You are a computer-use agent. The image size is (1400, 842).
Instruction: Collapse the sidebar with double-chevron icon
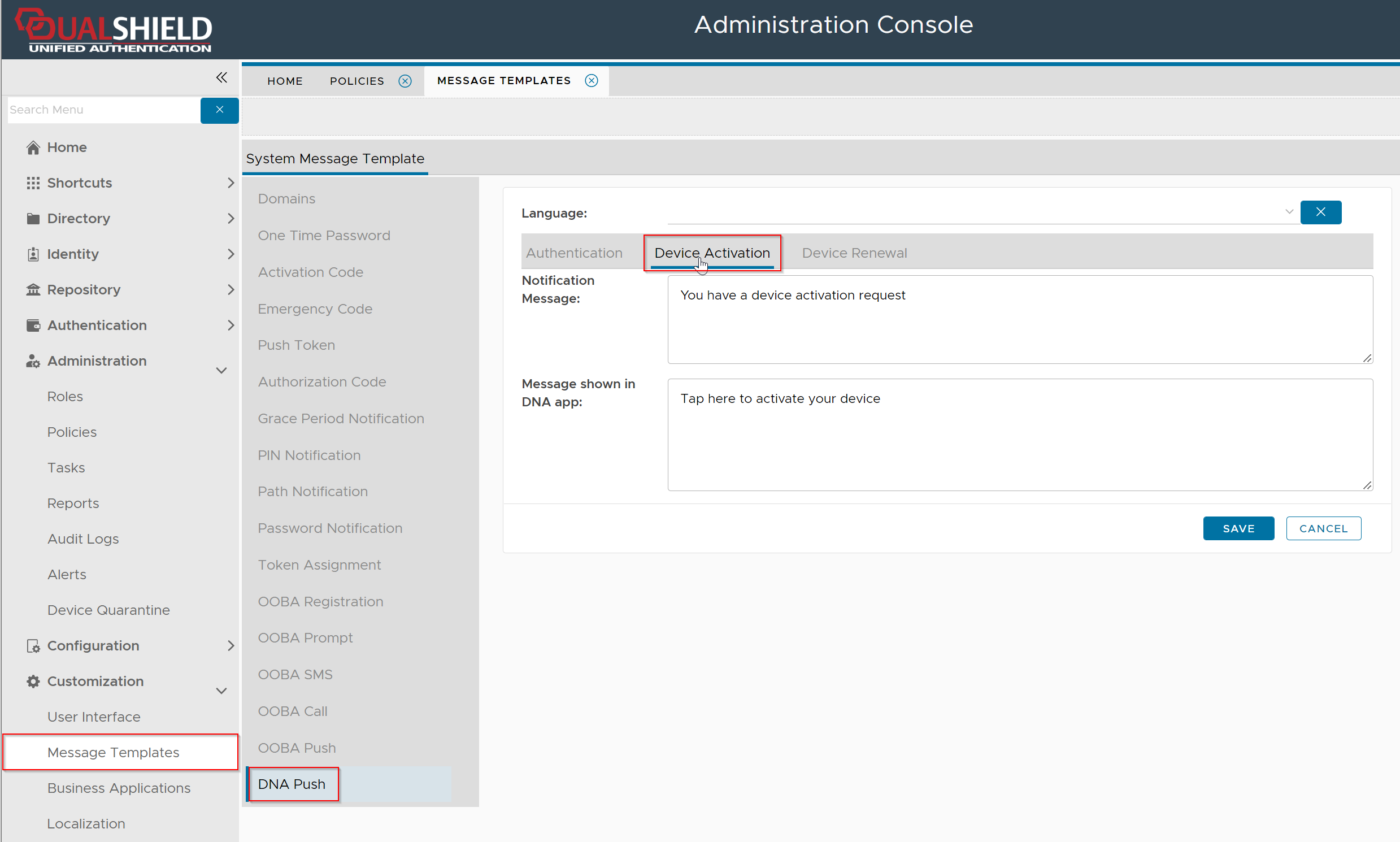[221, 78]
